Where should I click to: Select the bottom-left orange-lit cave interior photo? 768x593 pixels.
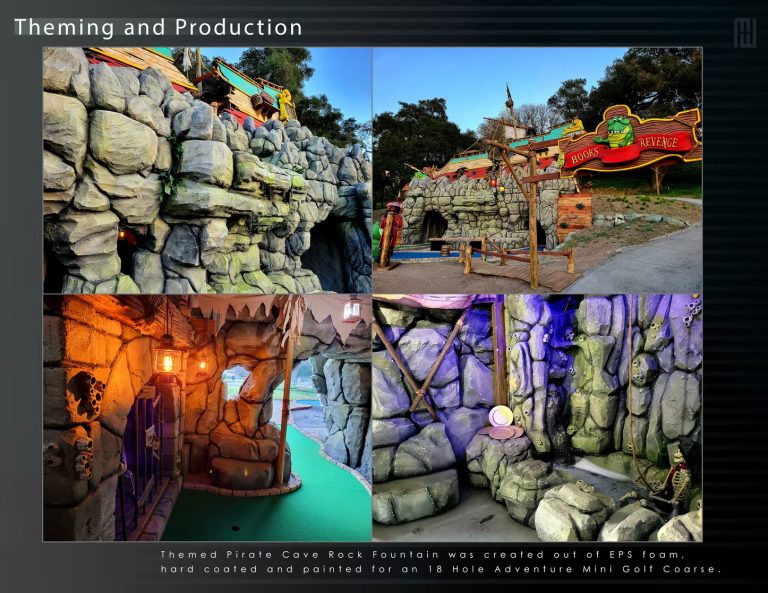click(207, 417)
